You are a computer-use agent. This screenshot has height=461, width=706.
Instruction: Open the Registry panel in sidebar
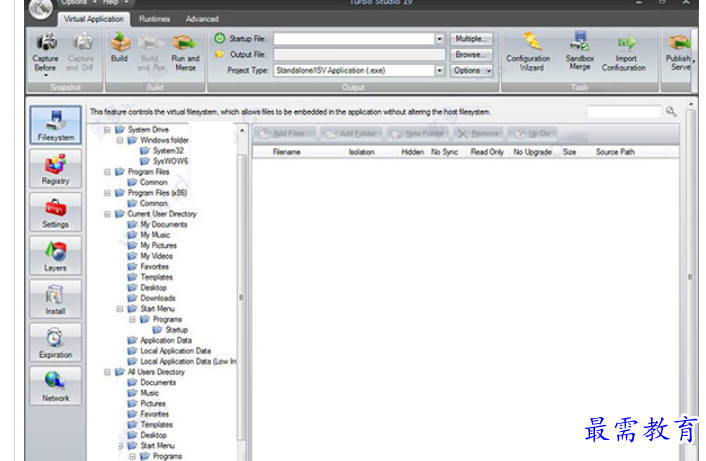[56, 169]
